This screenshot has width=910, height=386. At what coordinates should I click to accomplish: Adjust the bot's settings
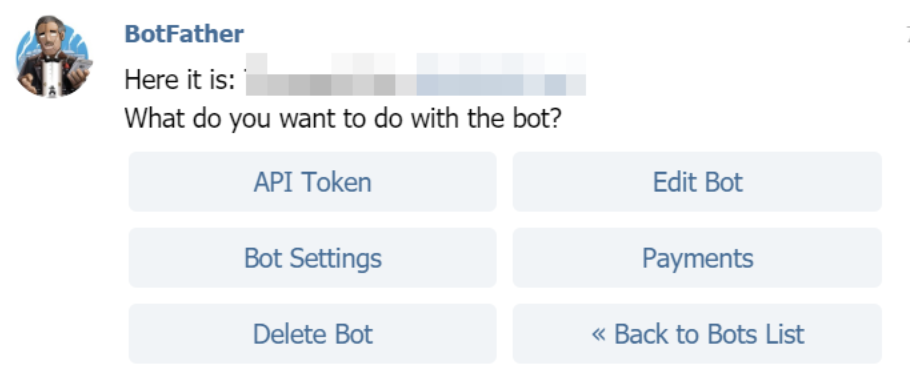point(312,258)
